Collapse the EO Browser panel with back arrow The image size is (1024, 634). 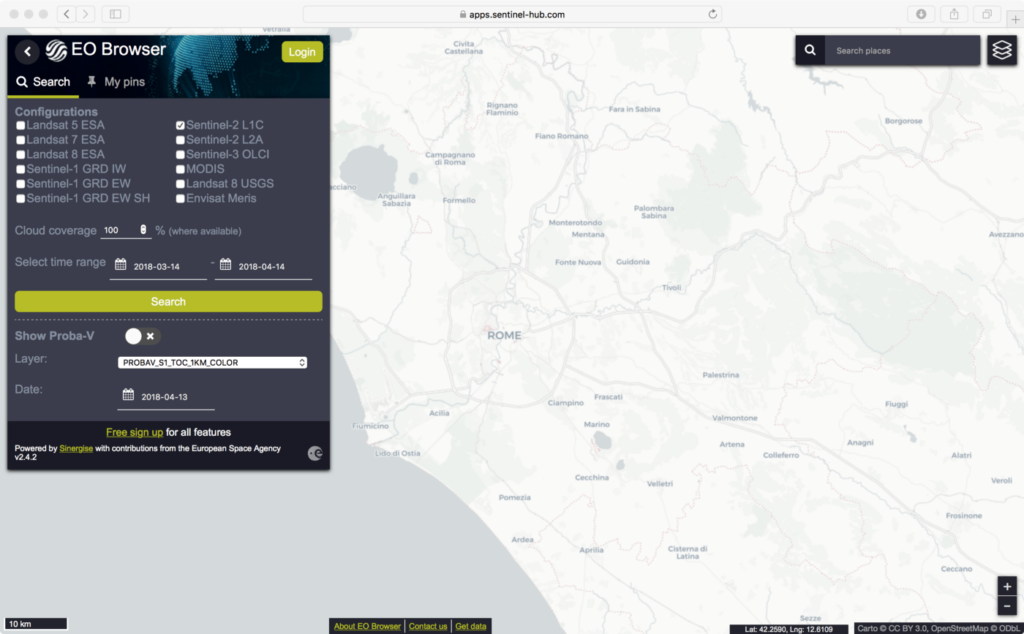(27, 52)
